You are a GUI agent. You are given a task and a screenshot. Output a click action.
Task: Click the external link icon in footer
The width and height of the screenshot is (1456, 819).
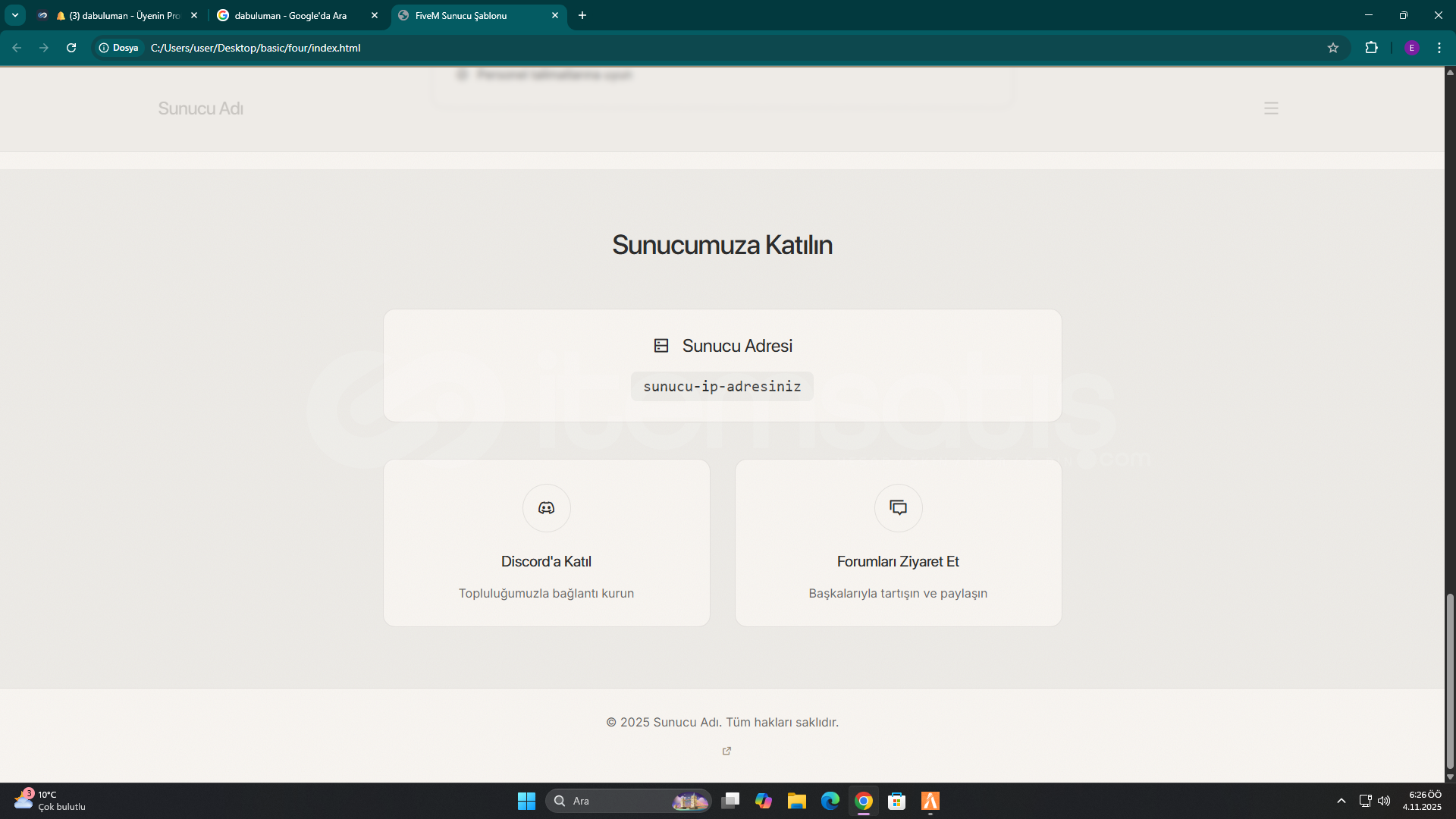click(x=726, y=751)
